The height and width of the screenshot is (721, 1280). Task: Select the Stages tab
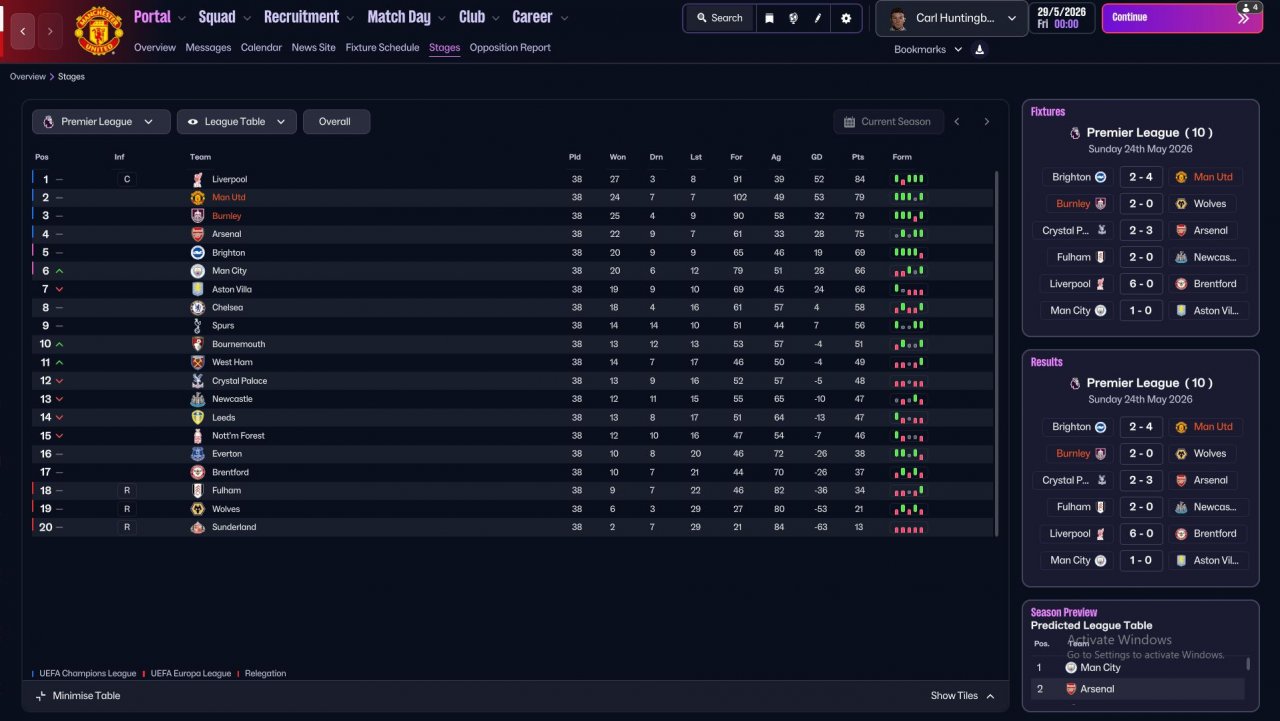point(445,48)
